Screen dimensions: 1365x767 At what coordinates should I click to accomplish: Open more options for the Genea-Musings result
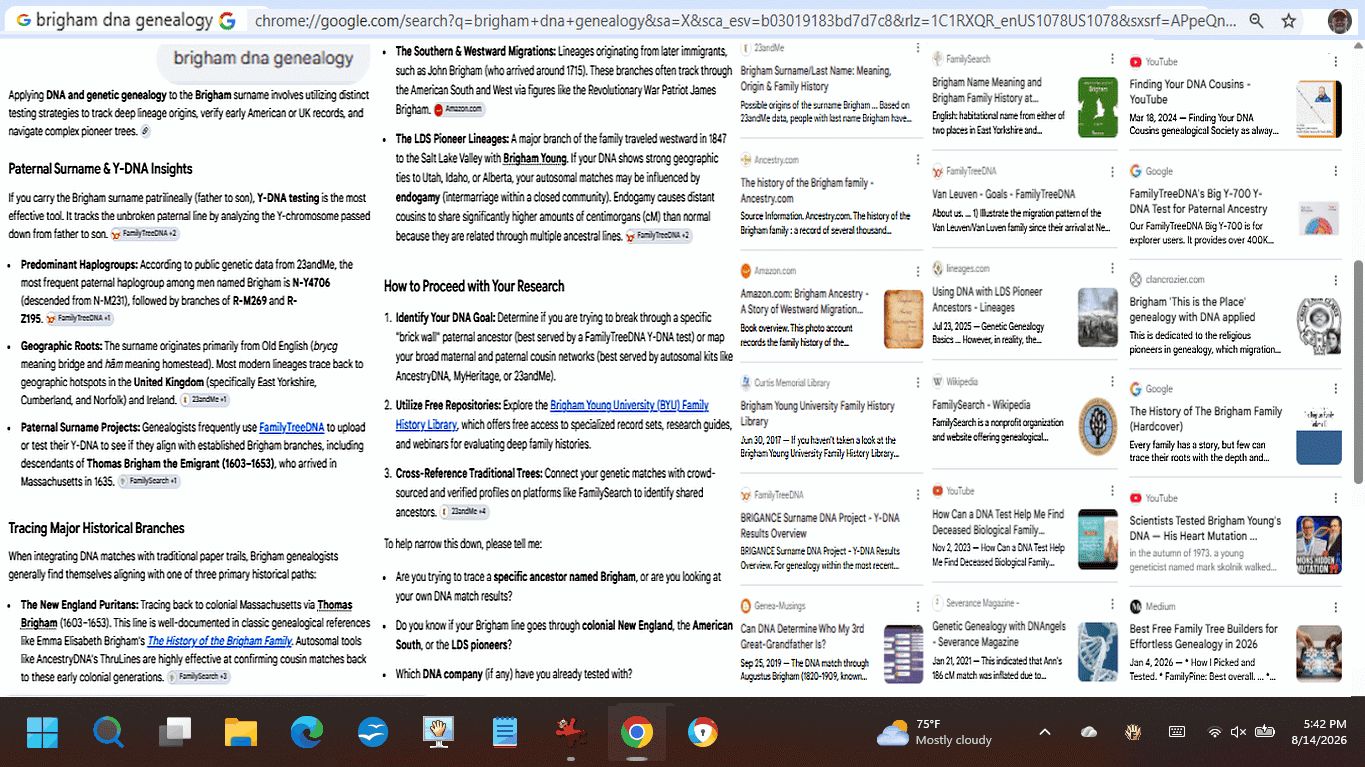[917, 606]
